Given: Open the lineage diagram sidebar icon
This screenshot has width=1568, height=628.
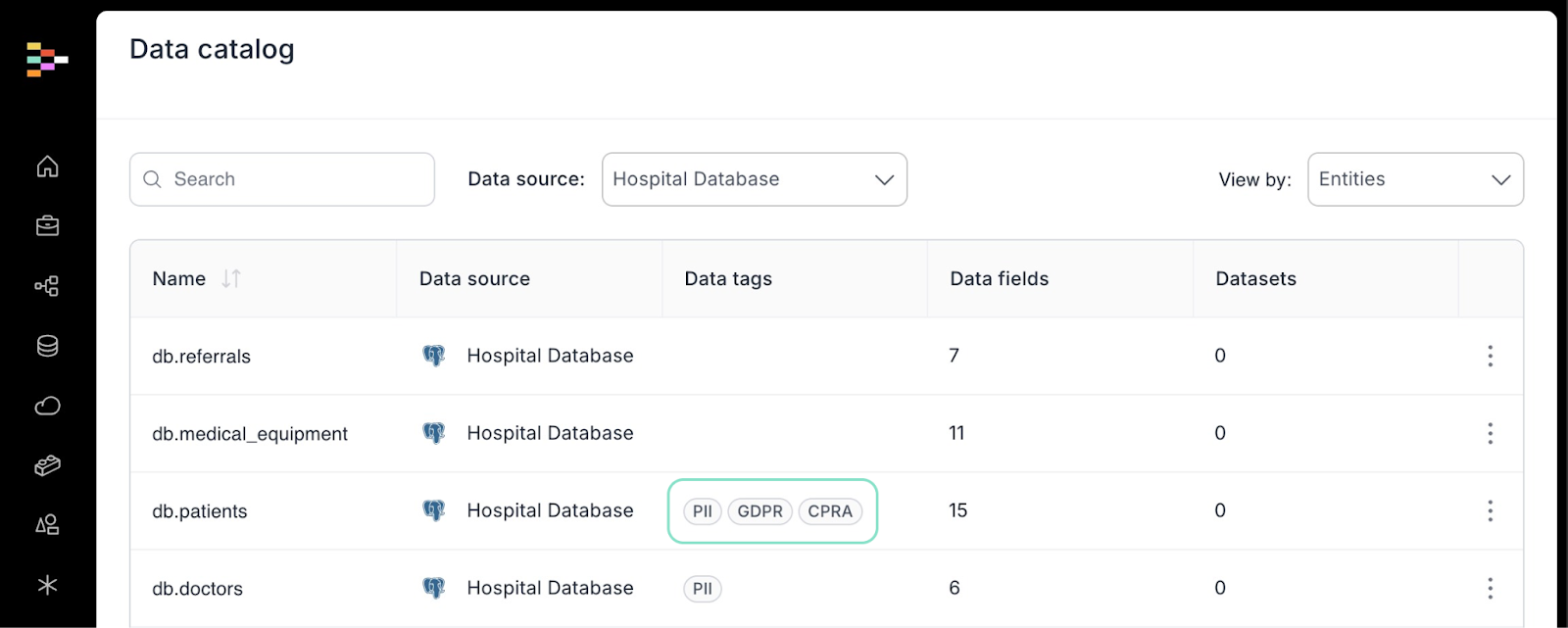Looking at the screenshot, I should click(47, 286).
